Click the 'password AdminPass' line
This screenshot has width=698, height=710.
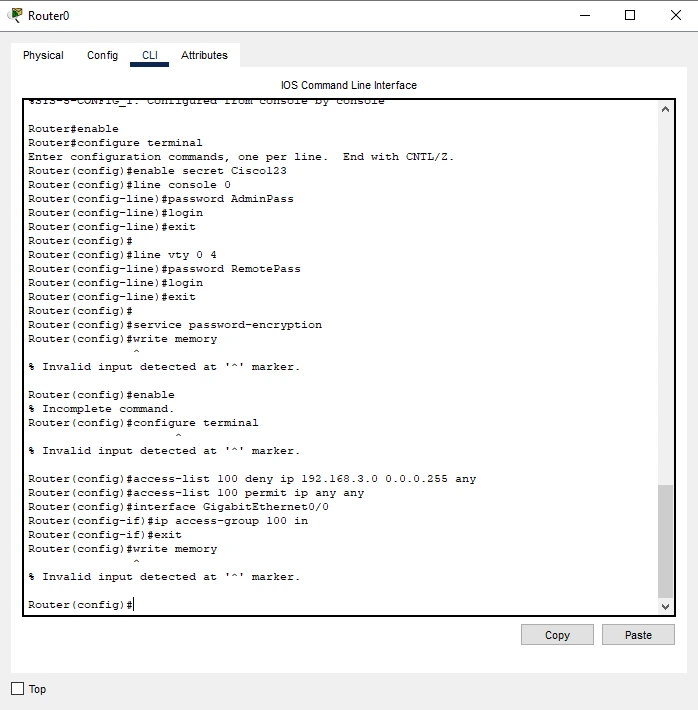161,199
